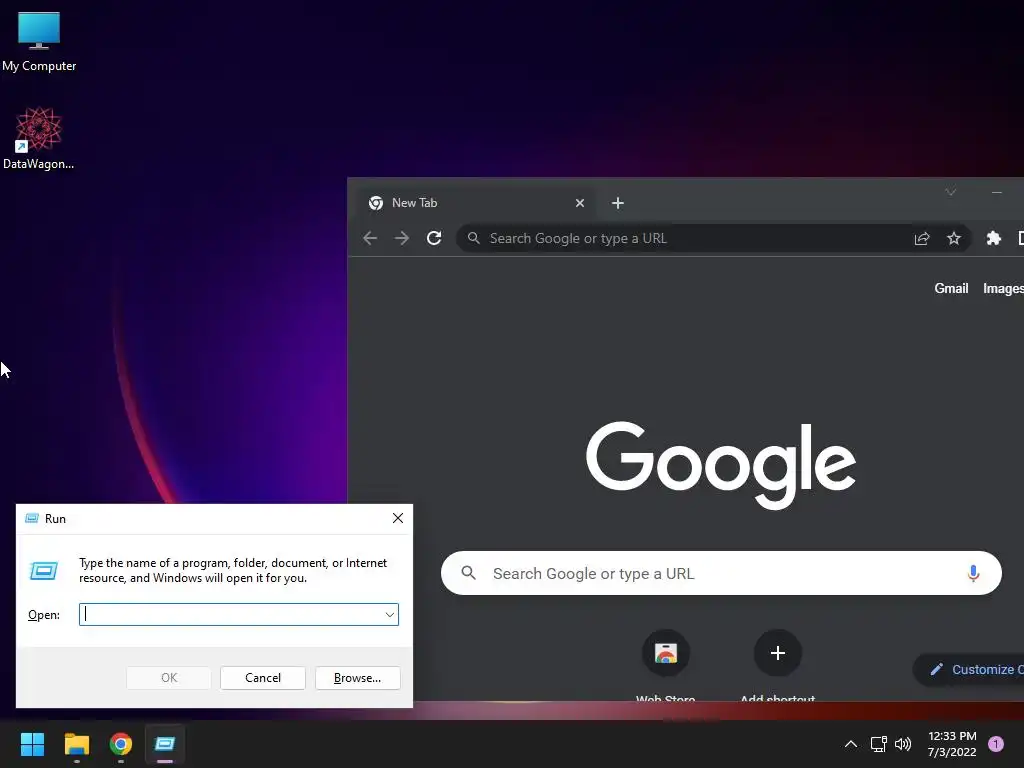Show hidden tray icons chevron
Viewport: 1024px width, 768px height.
click(850, 744)
